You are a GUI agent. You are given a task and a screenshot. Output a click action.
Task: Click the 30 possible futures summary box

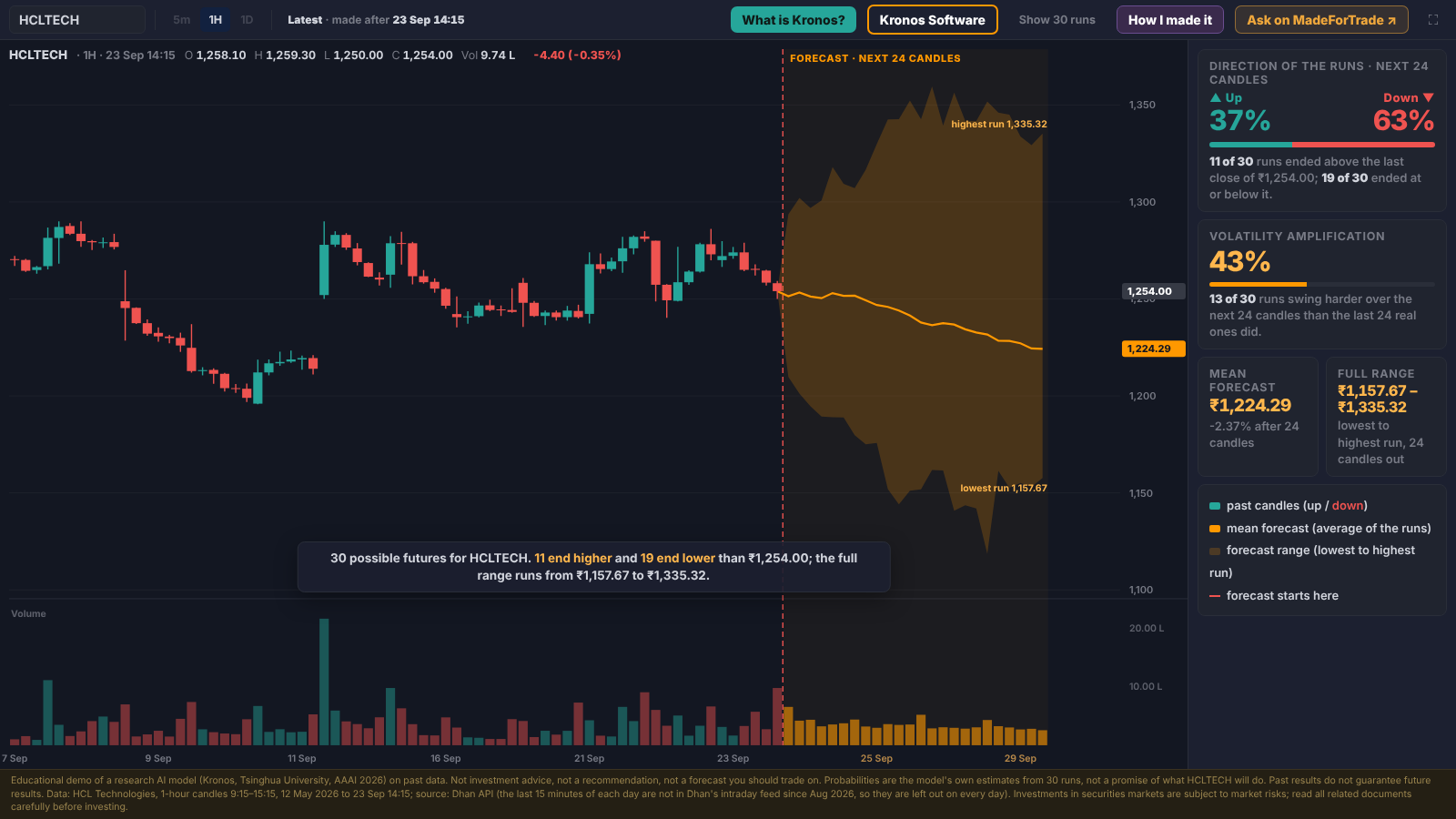593,567
